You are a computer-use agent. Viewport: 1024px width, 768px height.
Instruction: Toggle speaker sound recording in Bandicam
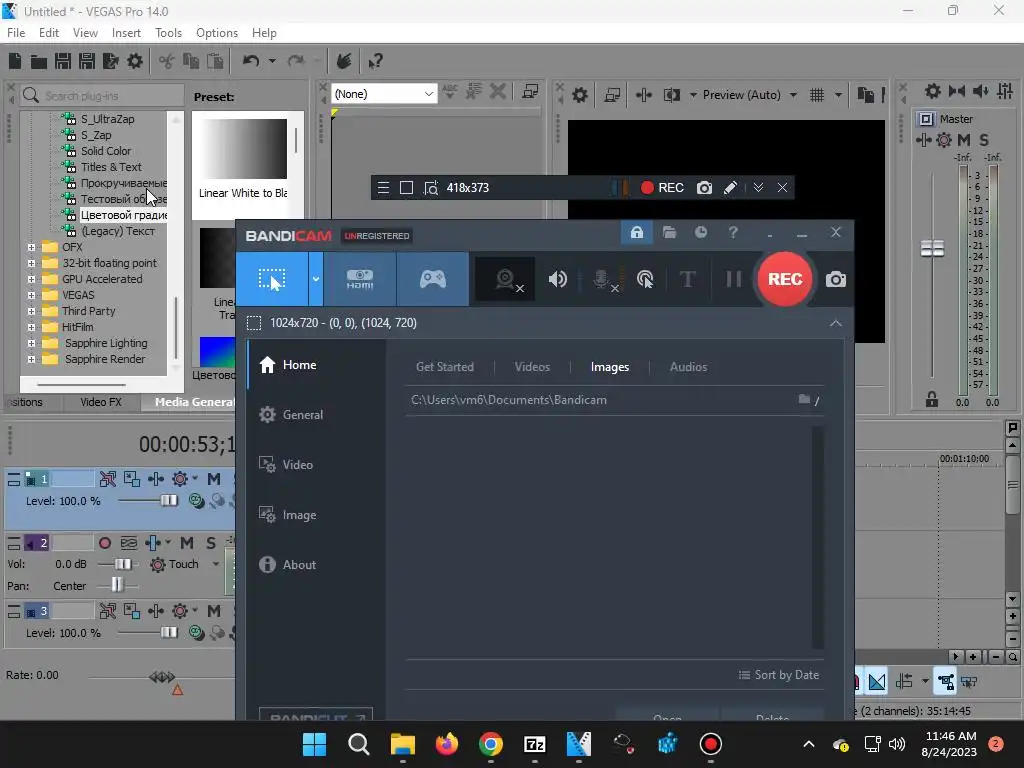[557, 280]
